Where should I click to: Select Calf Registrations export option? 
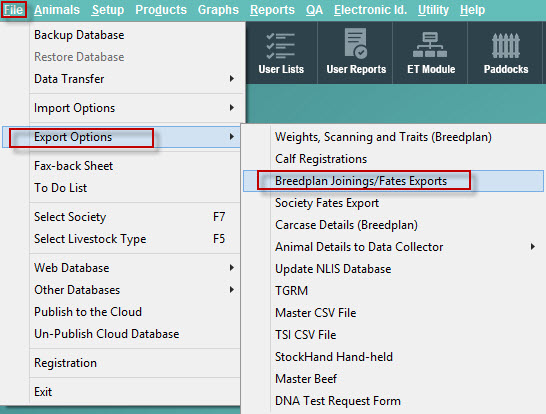tap(321, 159)
